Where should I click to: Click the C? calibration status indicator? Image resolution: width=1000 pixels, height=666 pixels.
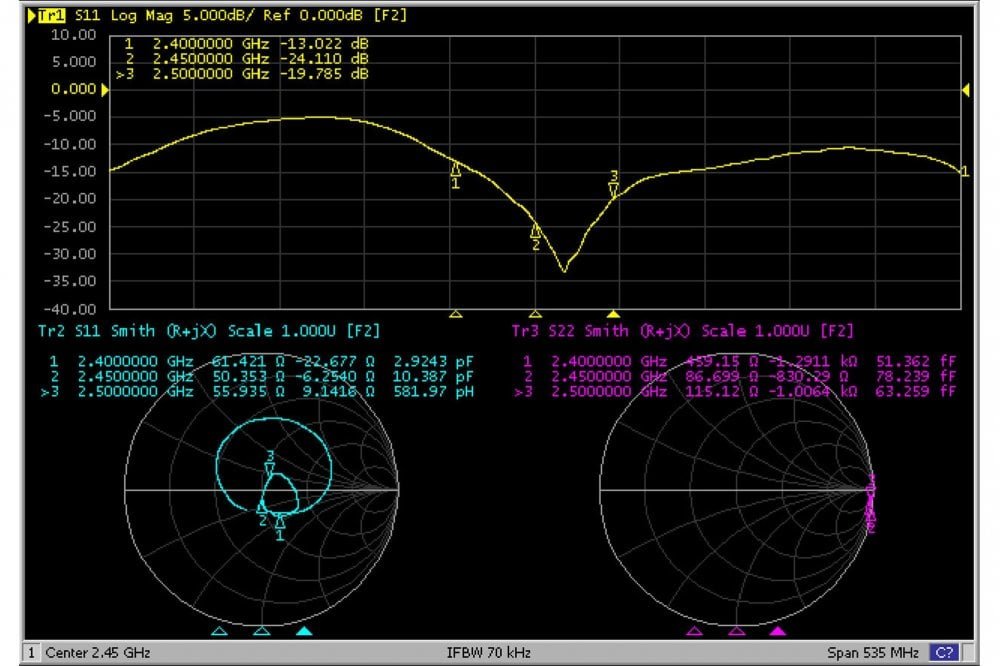pyautogui.click(x=944, y=653)
